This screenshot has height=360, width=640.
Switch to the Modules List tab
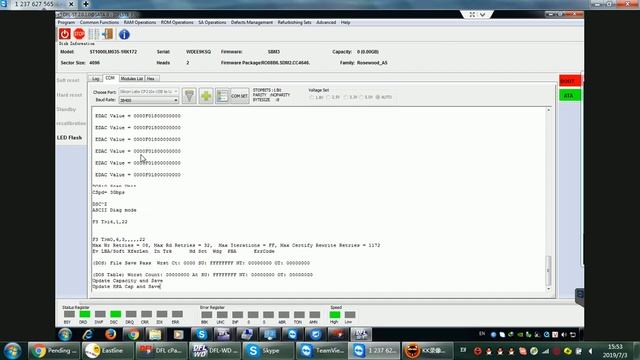(x=131, y=78)
